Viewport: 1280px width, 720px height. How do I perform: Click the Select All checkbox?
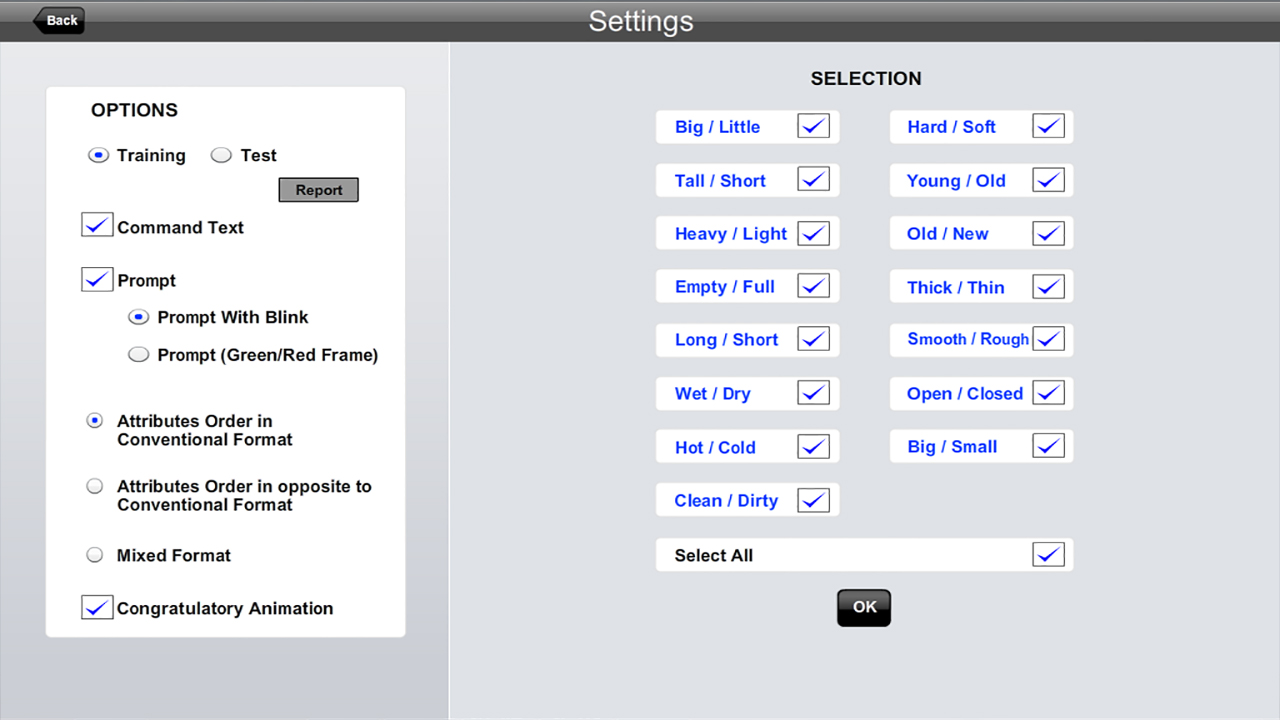point(1048,554)
